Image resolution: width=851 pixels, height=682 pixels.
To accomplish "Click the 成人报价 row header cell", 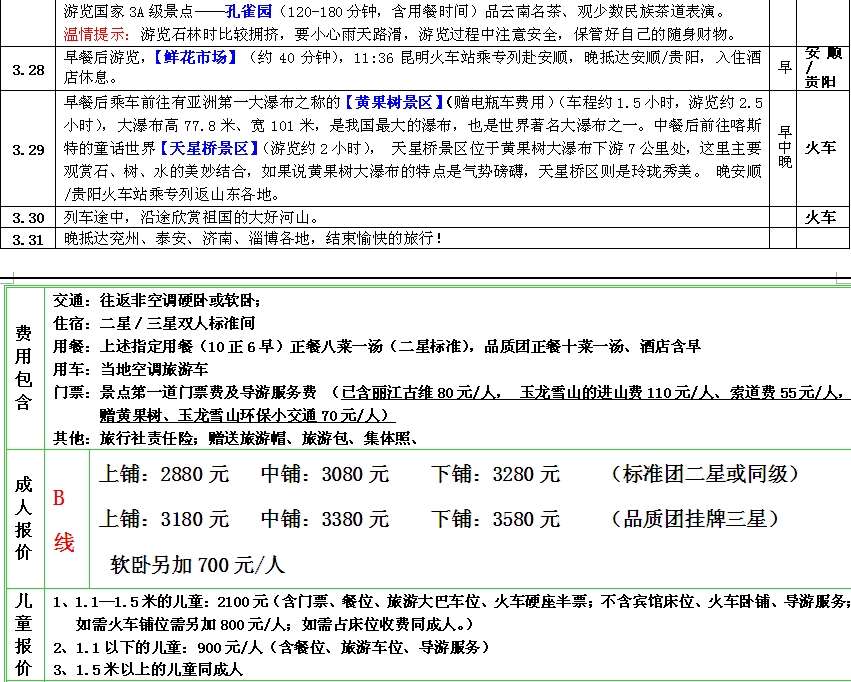I will tap(23, 518).
